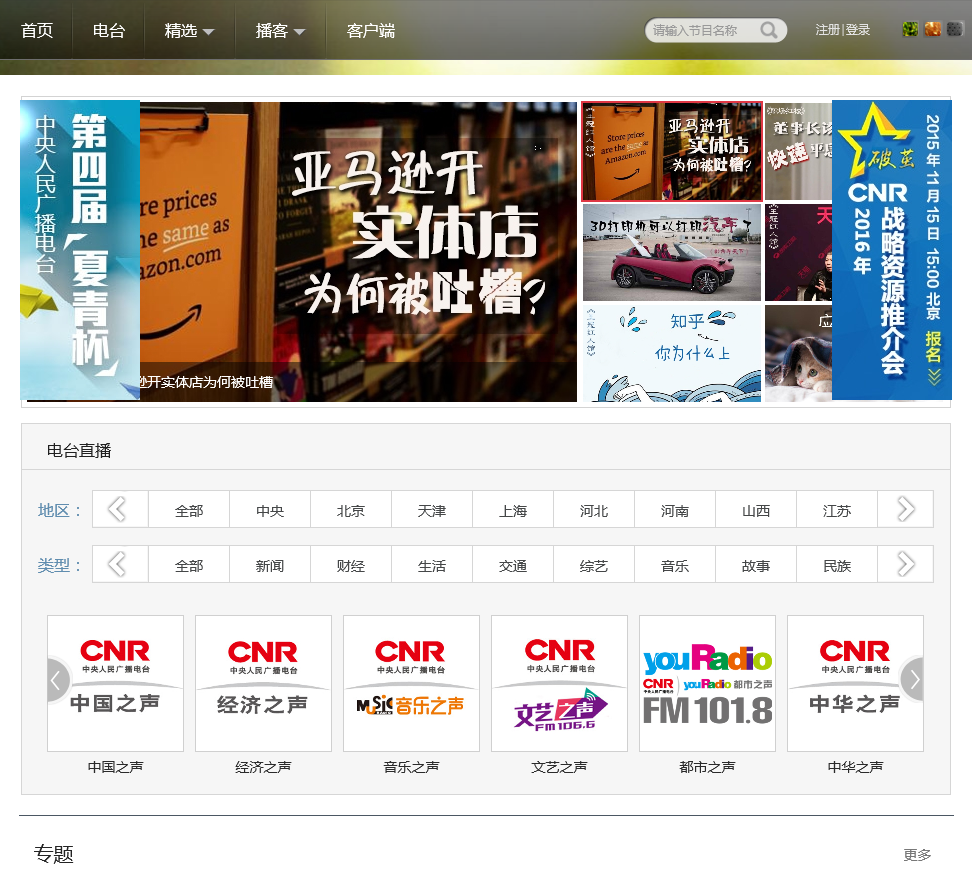The image size is (972, 884).
Task: Click the 注册 register link
Action: coord(828,30)
